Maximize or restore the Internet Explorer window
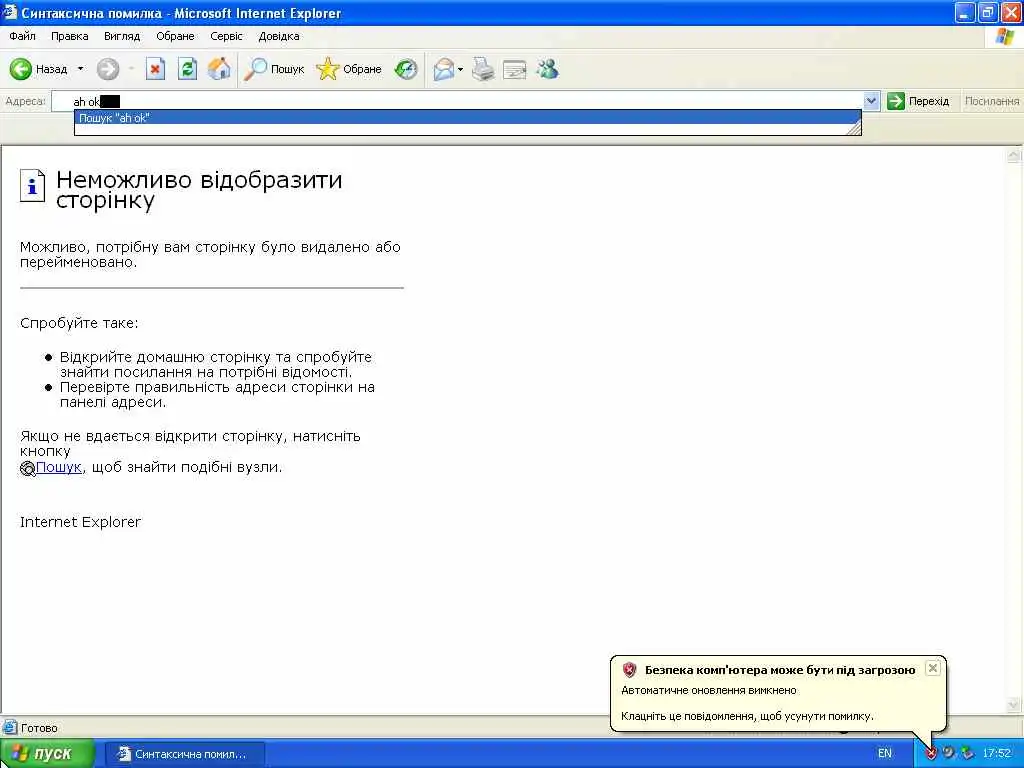 [x=988, y=12]
